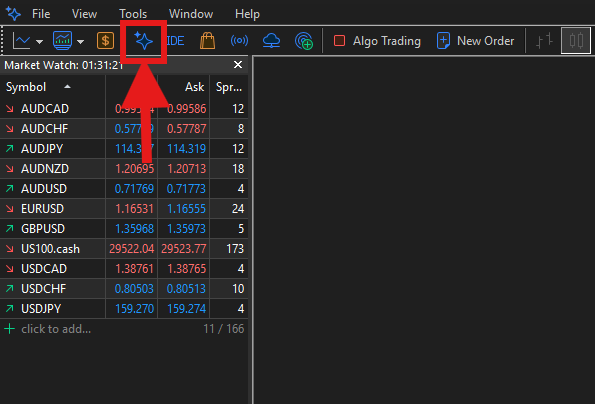Click 'click to add...' symbol field
This screenshot has height=404, width=595.
click(x=56, y=329)
